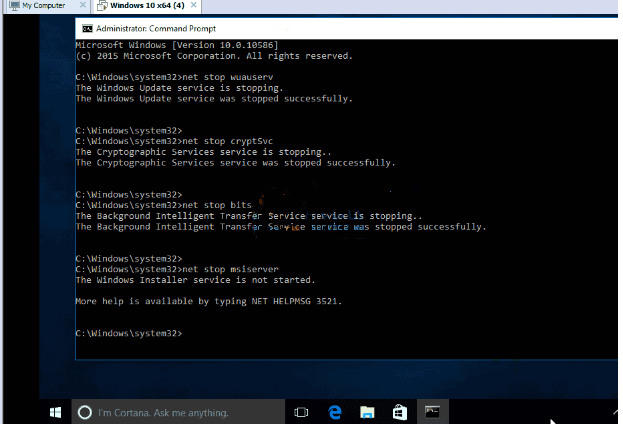The image size is (623, 424).
Task: Type in Cortana search box
Action: [178, 412]
